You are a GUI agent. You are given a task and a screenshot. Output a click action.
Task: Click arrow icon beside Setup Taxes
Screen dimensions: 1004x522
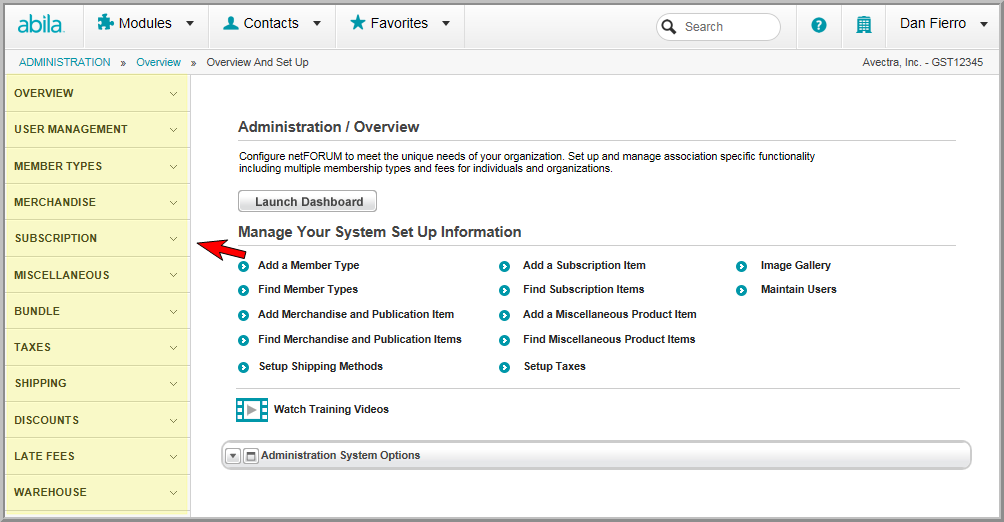pos(505,368)
